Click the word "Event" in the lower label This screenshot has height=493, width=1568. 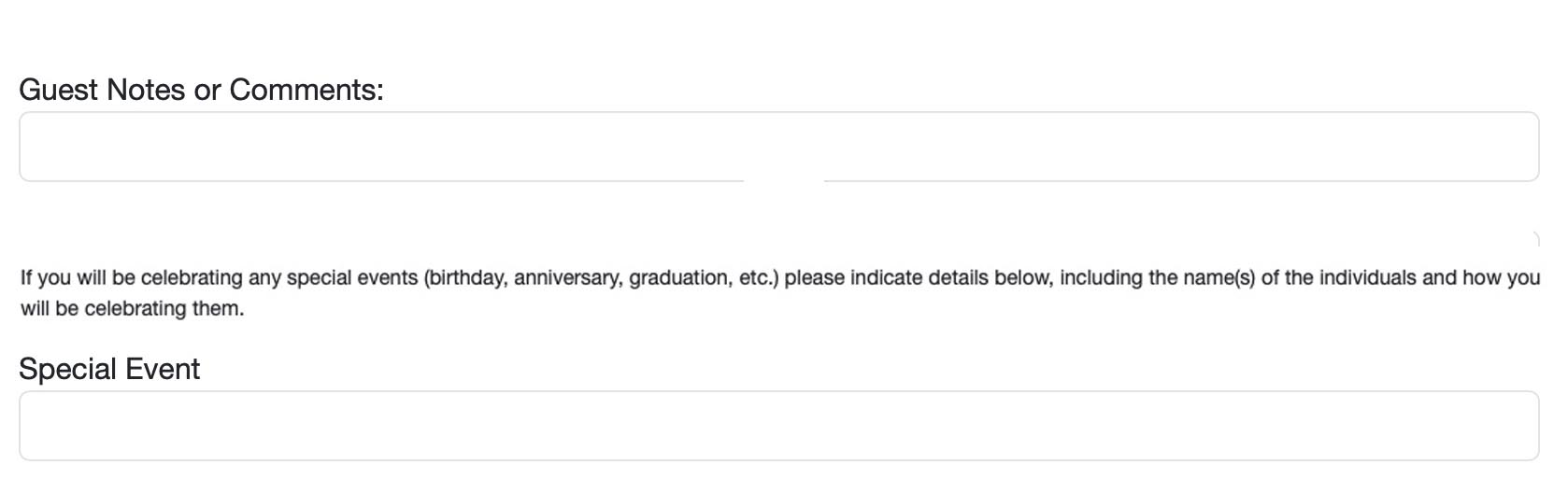click(163, 369)
